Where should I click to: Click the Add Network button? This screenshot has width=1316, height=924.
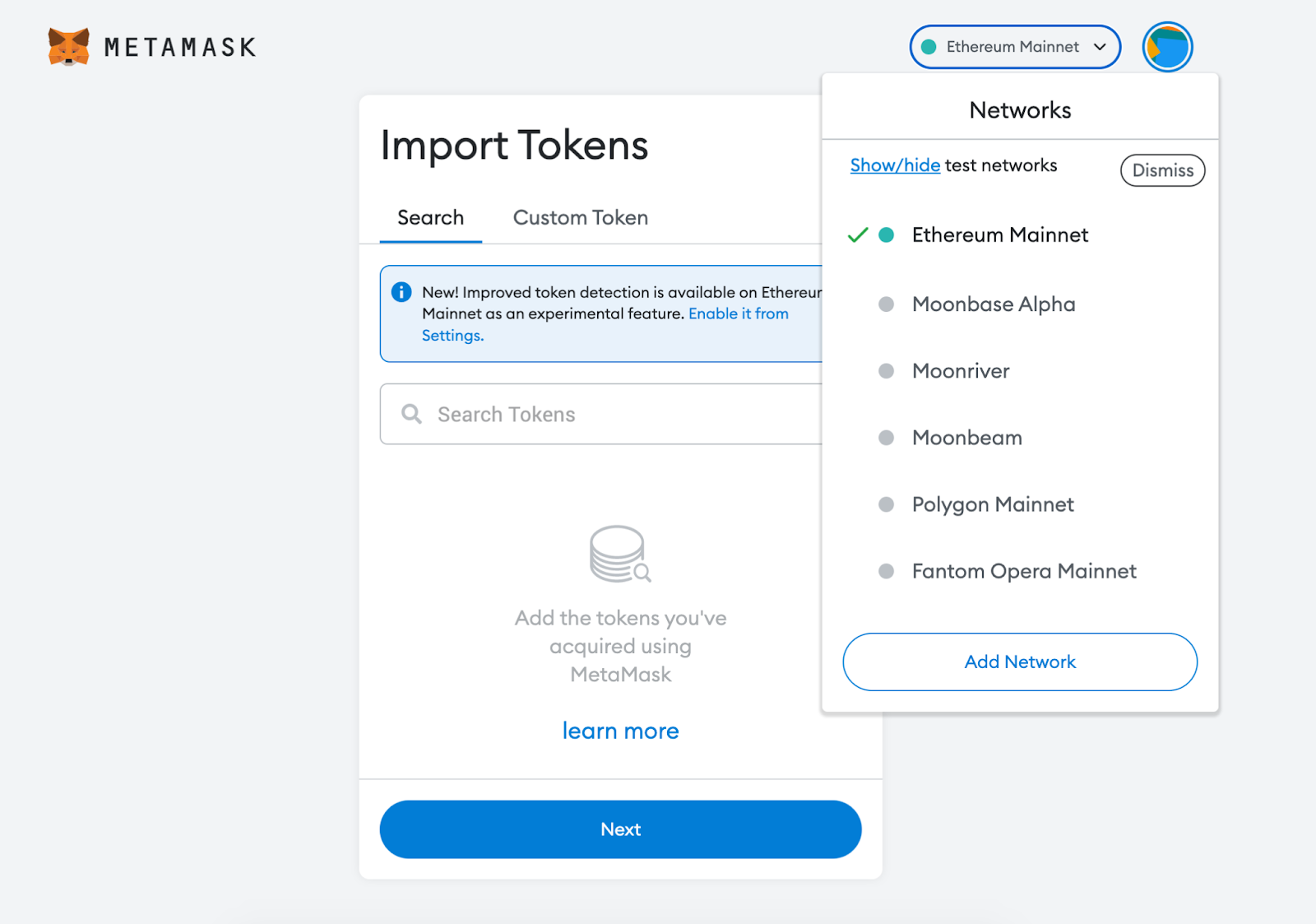click(x=1020, y=662)
